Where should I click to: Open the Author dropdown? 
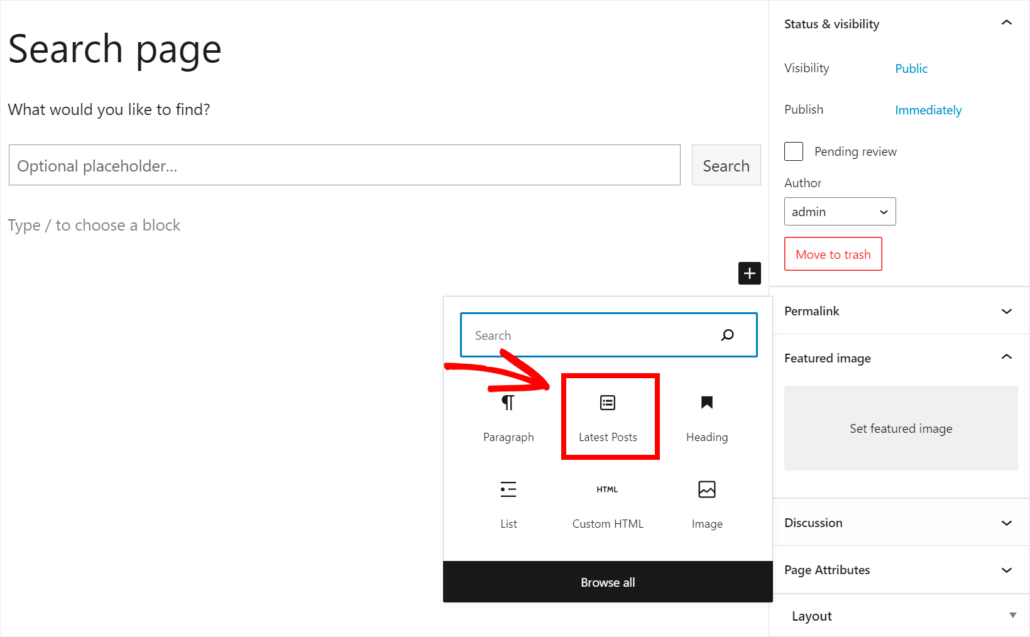(839, 211)
